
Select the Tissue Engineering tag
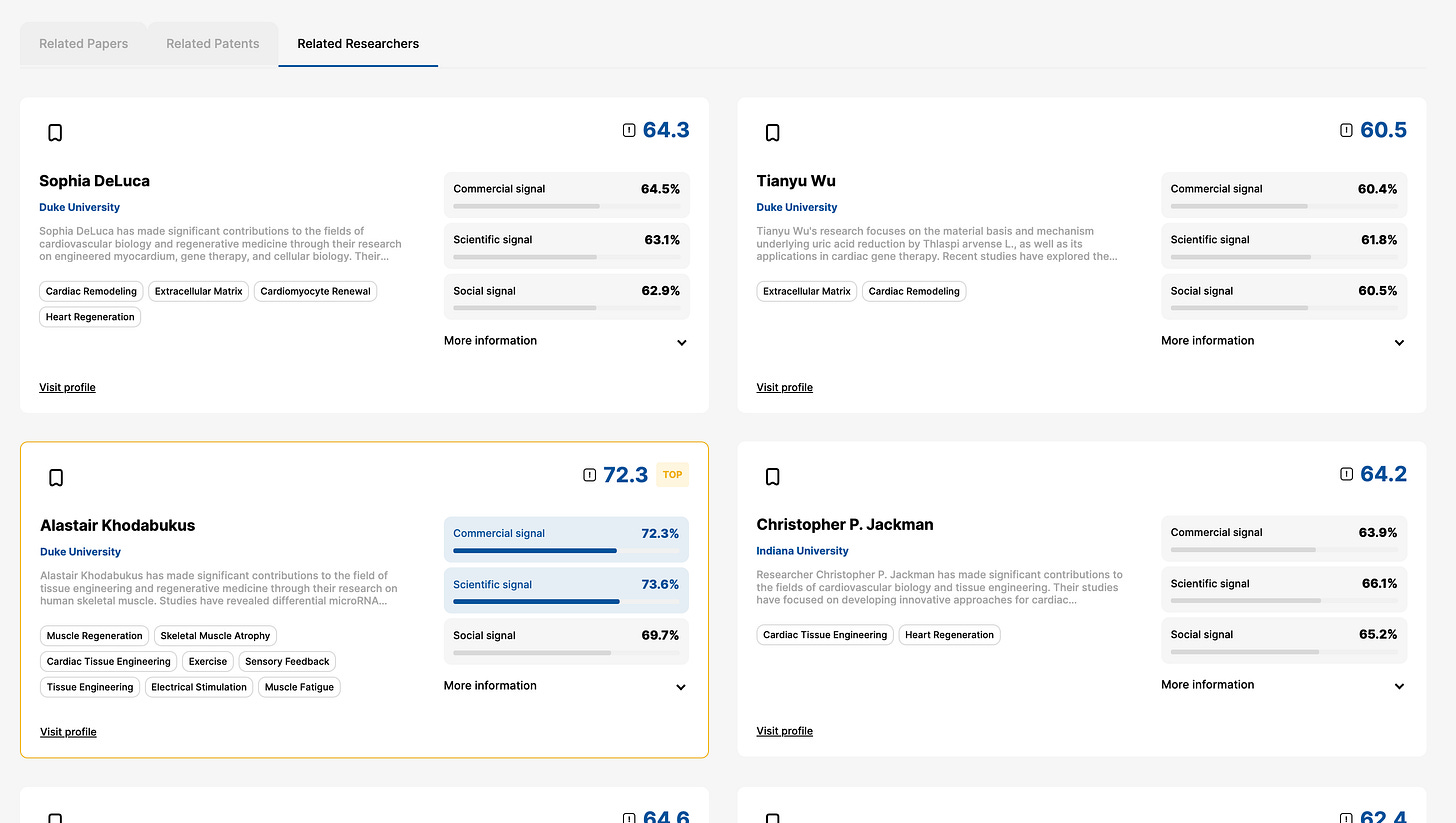click(x=90, y=688)
